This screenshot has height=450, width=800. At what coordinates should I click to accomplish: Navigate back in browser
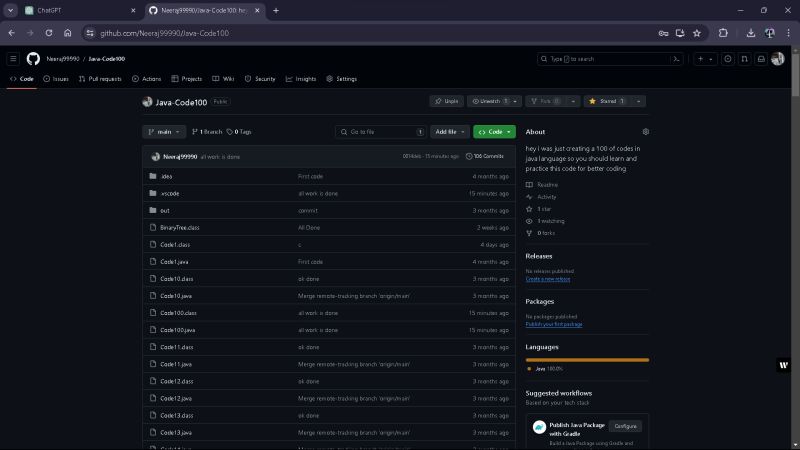[x=11, y=33]
